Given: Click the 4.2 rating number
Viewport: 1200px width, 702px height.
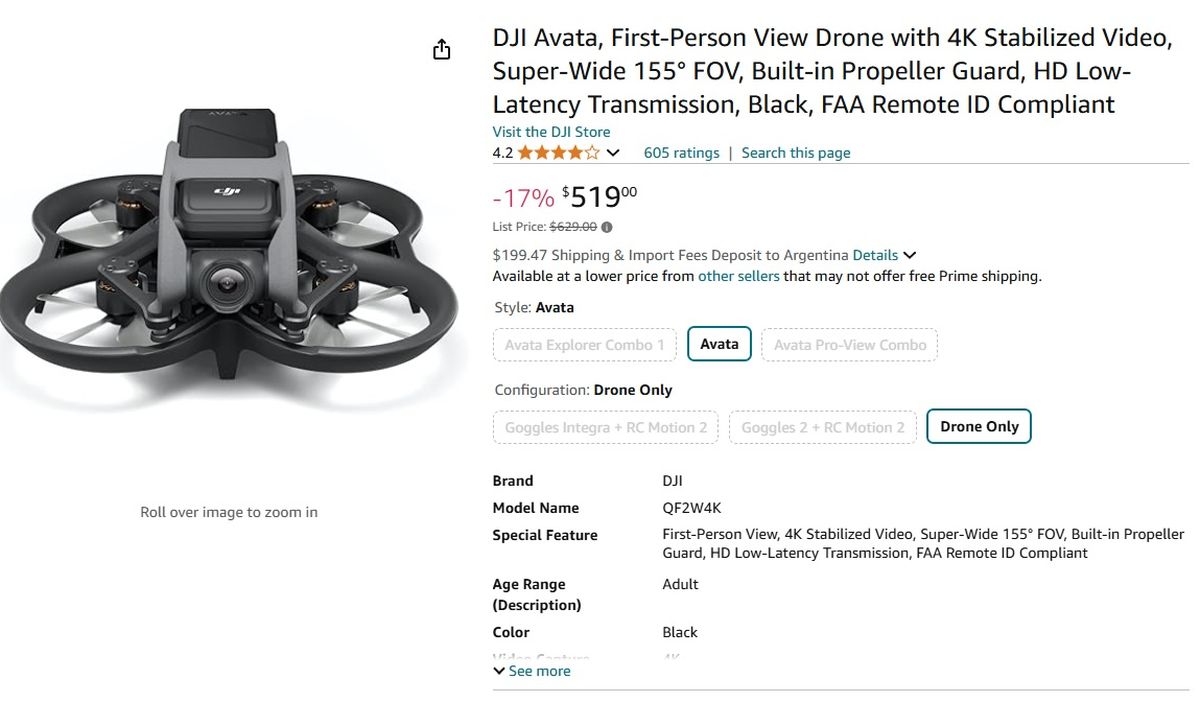Looking at the screenshot, I should click(502, 153).
